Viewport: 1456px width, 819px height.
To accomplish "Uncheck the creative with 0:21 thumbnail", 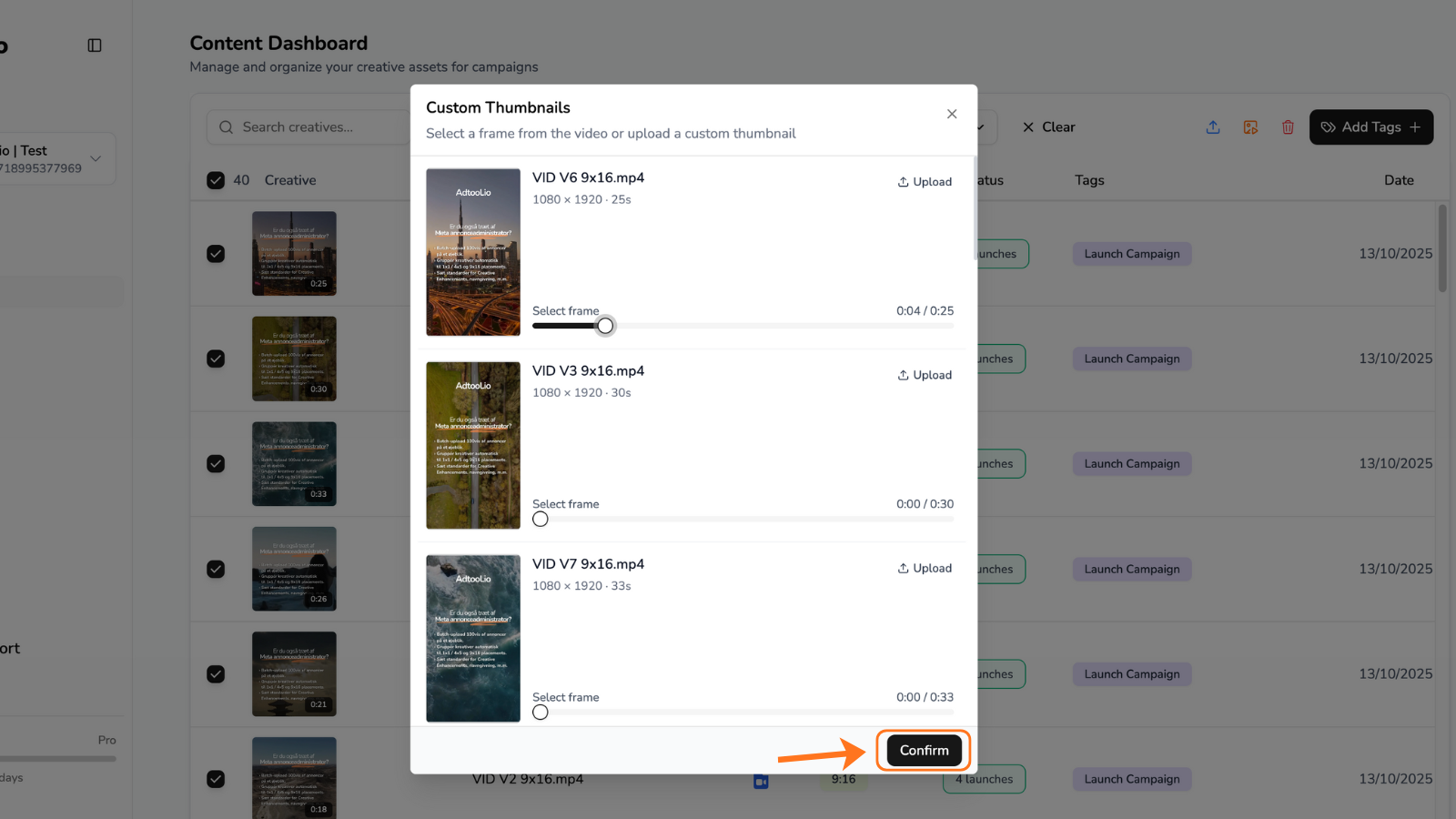I will 216,674.
